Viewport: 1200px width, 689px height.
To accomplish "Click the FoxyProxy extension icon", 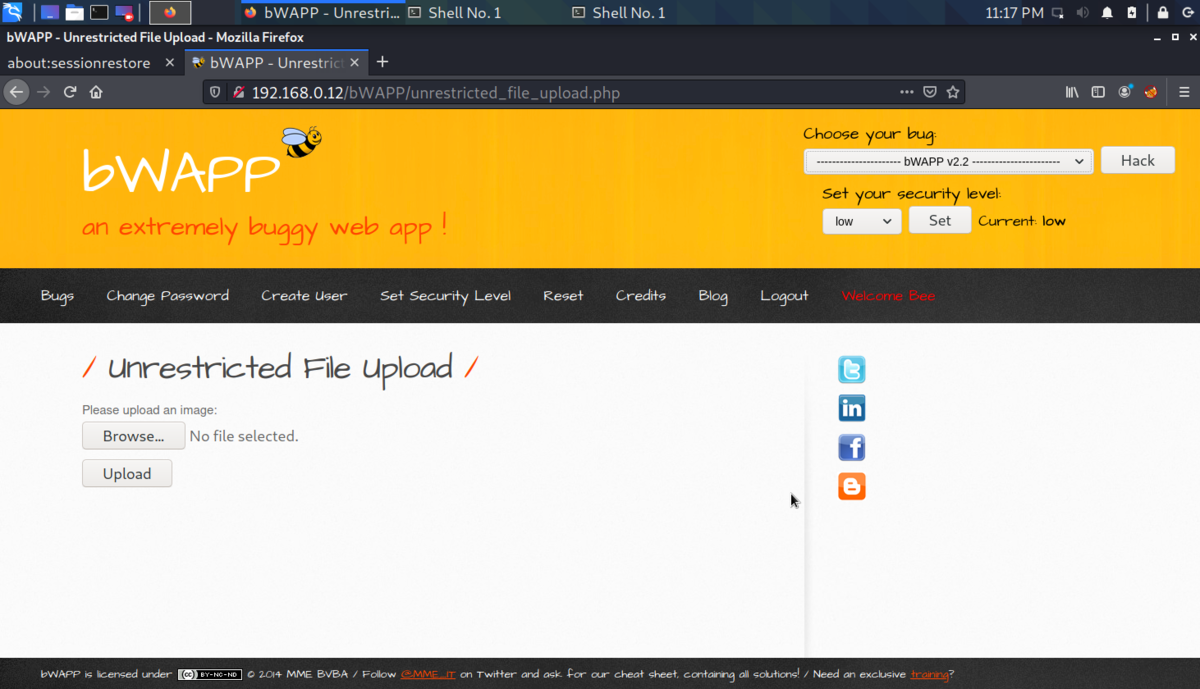I will click(1151, 92).
